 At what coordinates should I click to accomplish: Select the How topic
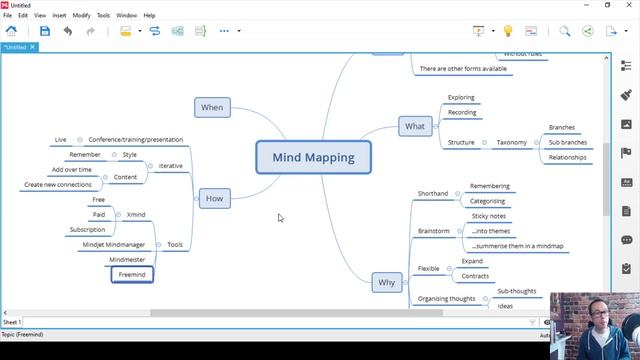tap(215, 199)
